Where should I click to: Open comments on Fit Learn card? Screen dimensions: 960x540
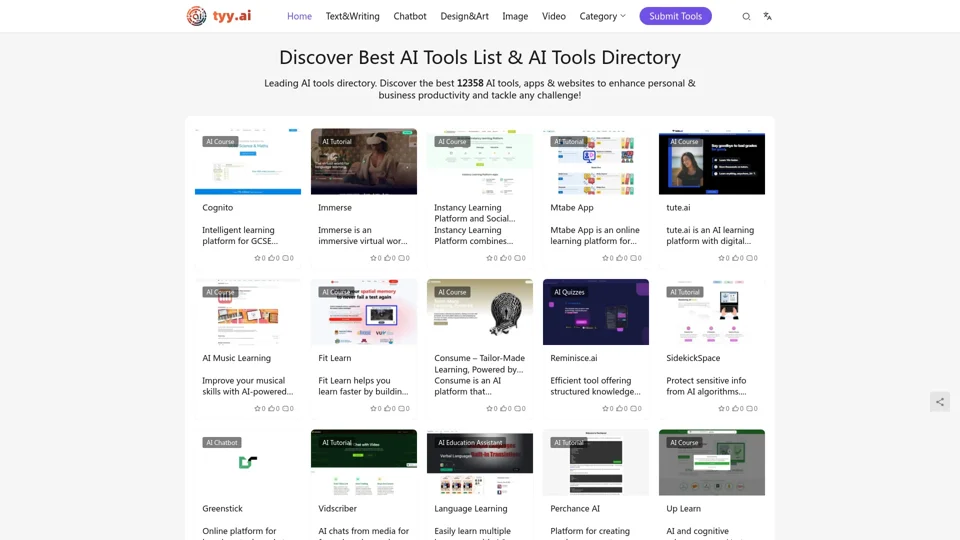tap(403, 408)
